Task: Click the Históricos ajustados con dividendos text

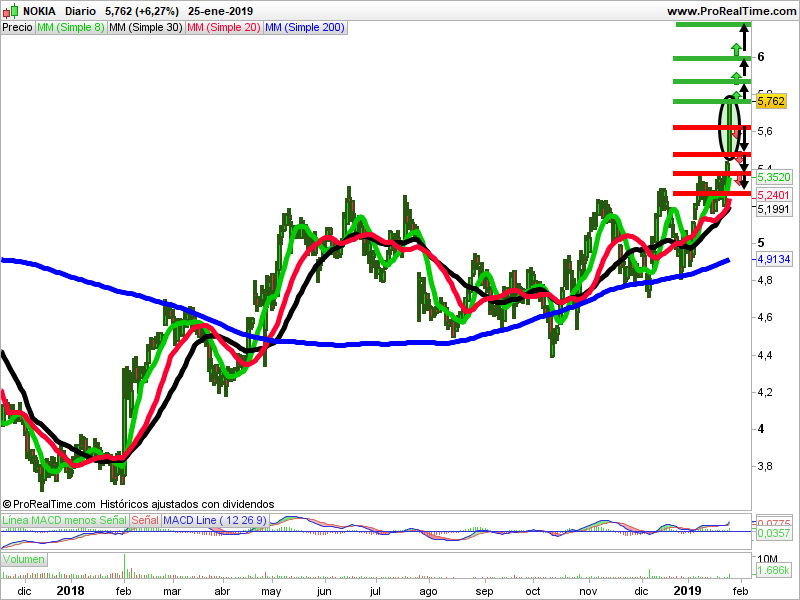Action: click(187, 504)
